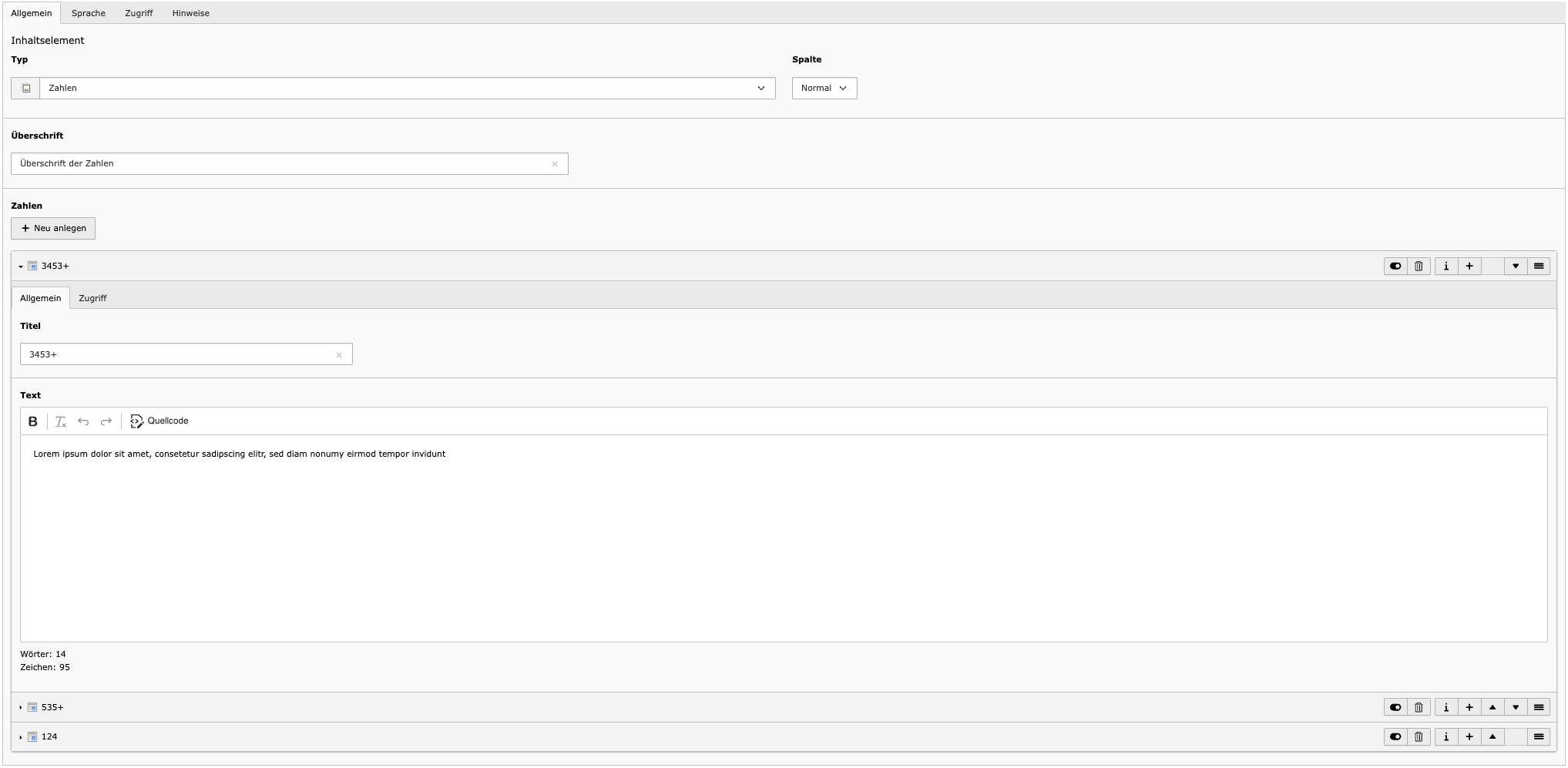This screenshot has height=768, width=1568.
Task: Move the 3453+ record down
Action: (1516, 267)
